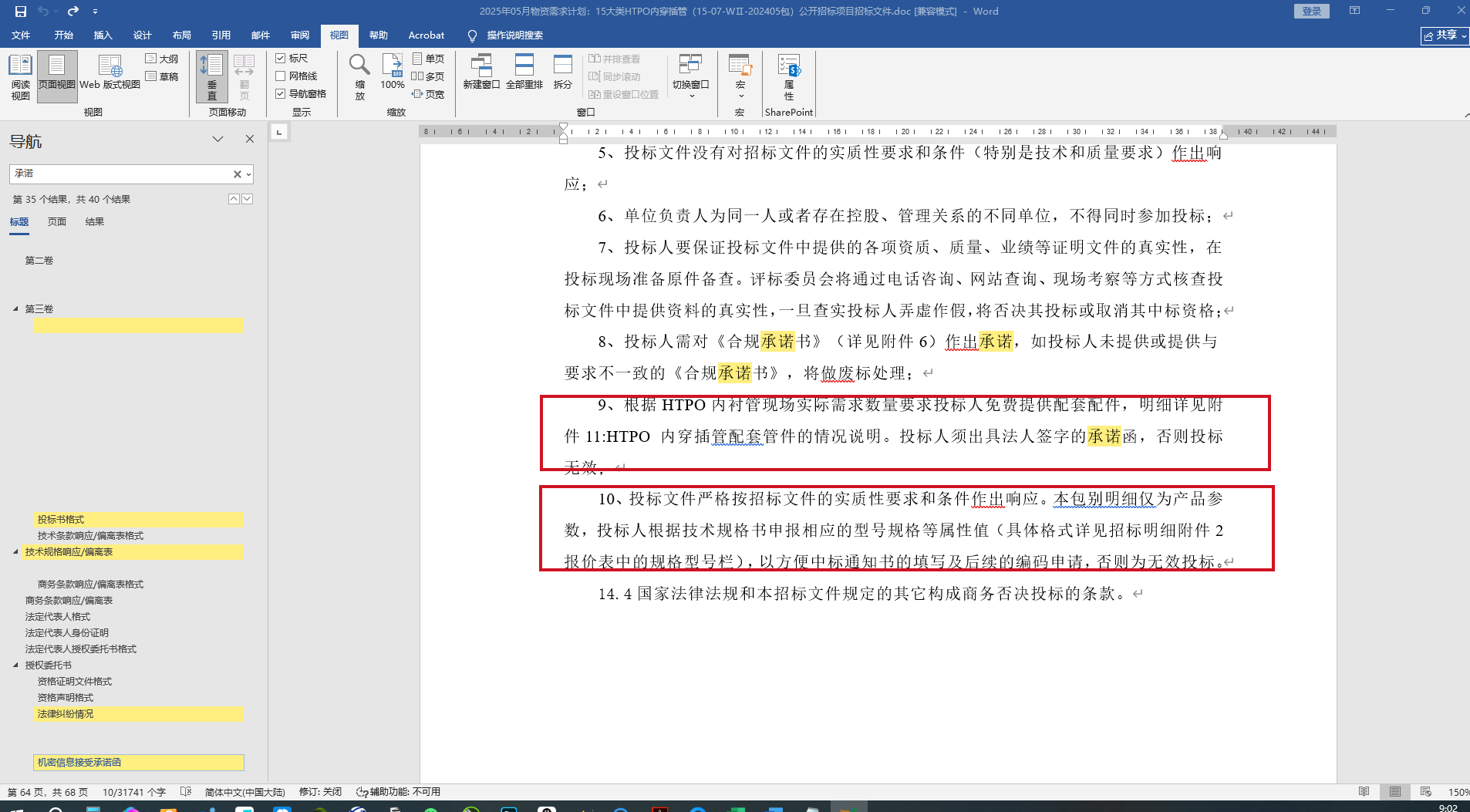Go to next search result
Viewport: 1470px width, 812px height.
(247, 199)
